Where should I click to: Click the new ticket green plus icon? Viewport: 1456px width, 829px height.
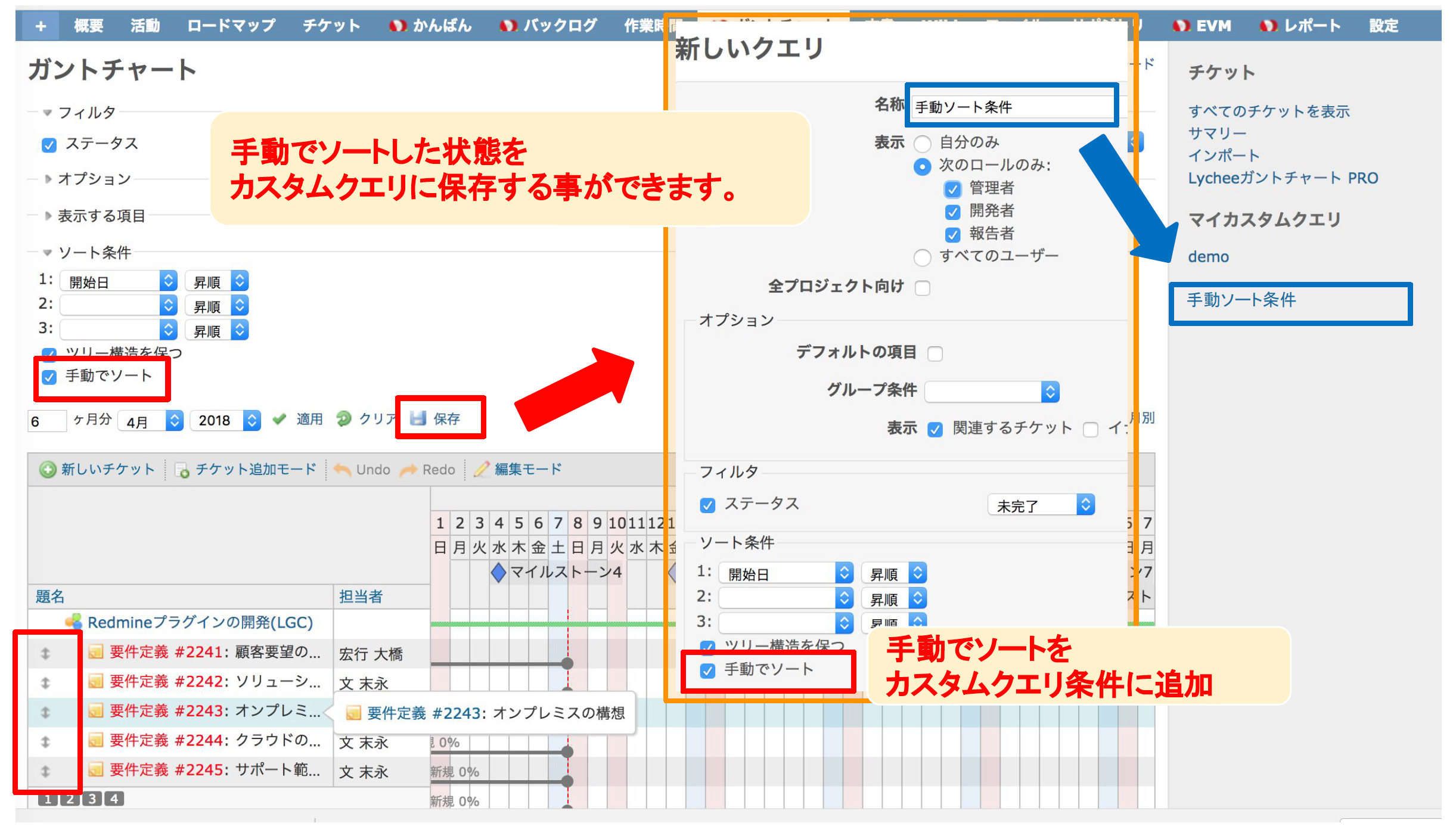(x=48, y=470)
